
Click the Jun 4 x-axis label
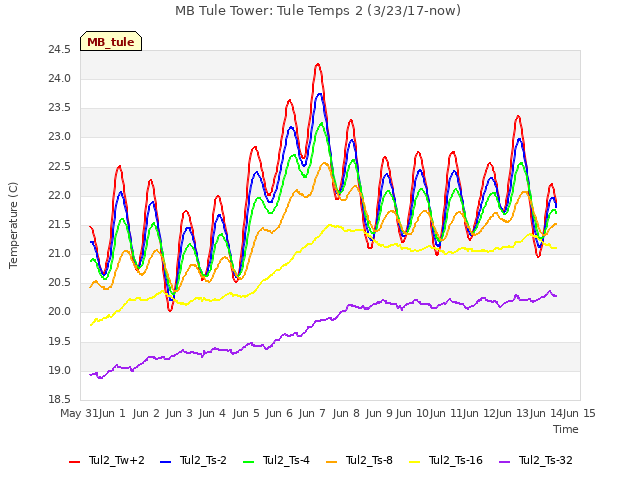(212, 413)
